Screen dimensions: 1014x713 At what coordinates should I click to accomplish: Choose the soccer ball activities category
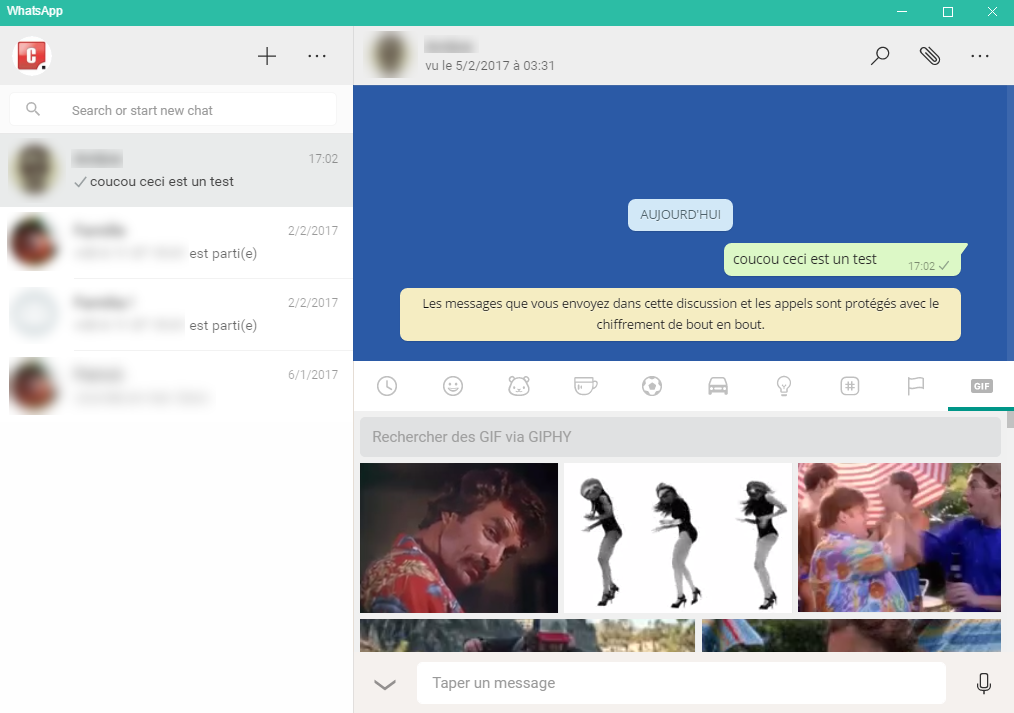[651, 386]
